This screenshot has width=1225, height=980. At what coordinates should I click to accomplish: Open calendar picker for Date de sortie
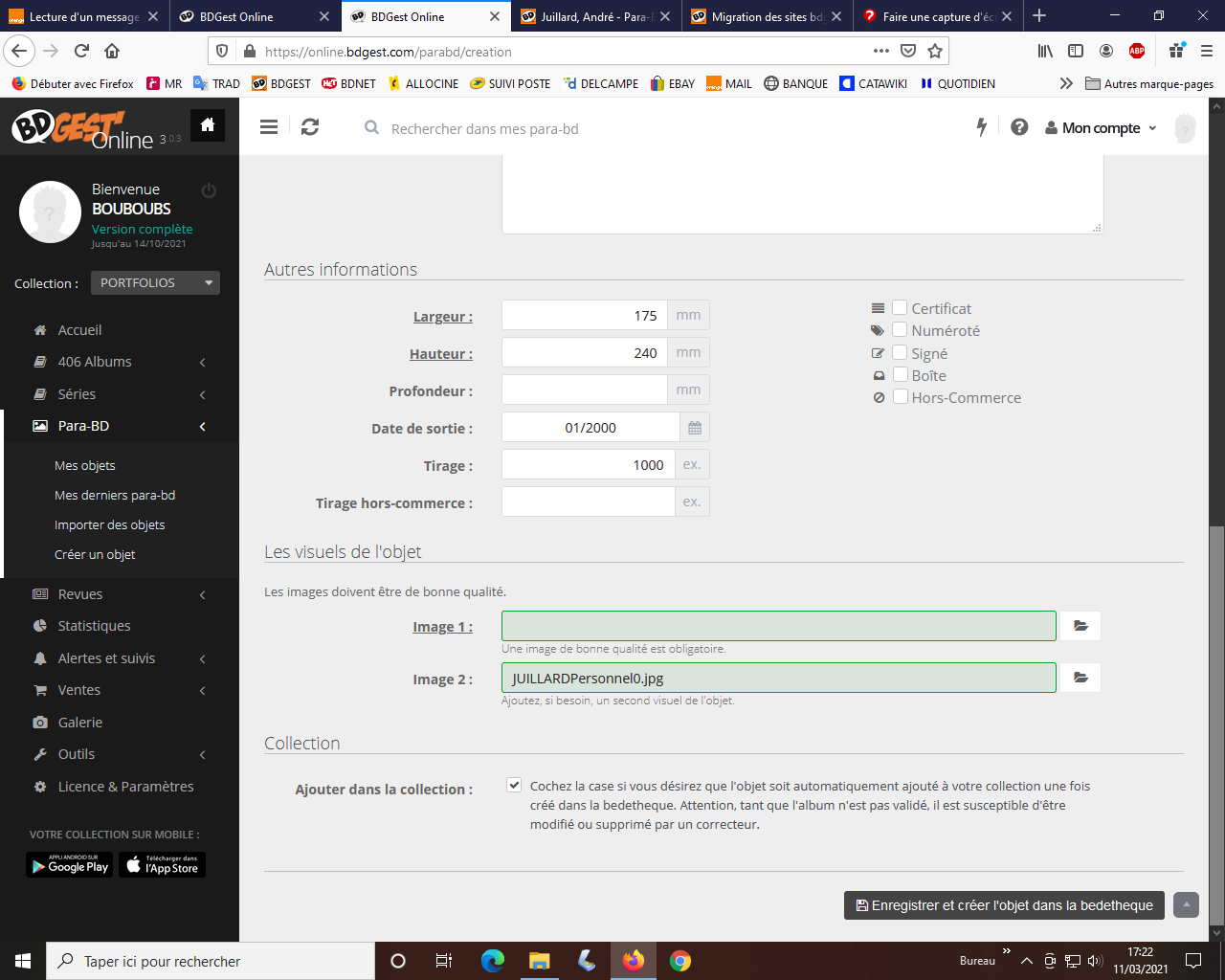click(695, 428)
